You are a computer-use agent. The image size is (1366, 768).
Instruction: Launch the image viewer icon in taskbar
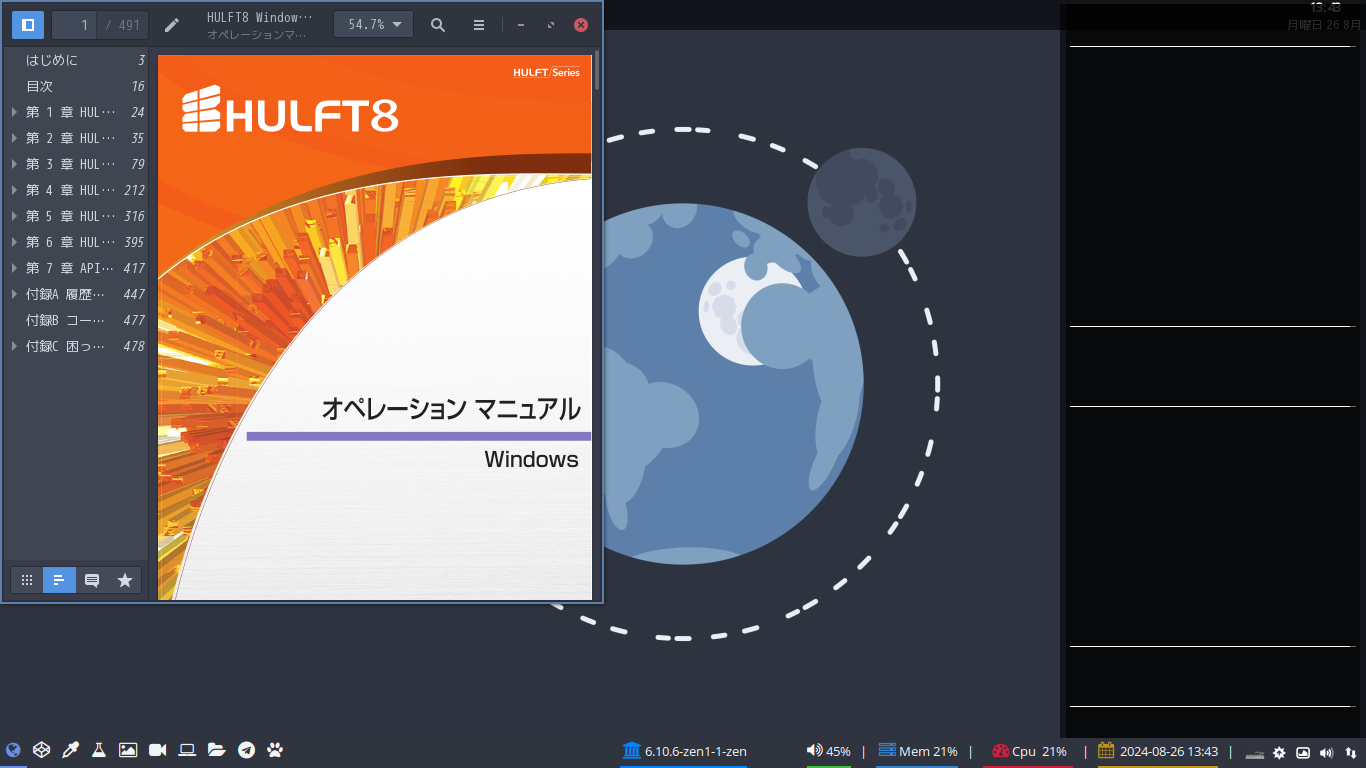click(128, 750)
